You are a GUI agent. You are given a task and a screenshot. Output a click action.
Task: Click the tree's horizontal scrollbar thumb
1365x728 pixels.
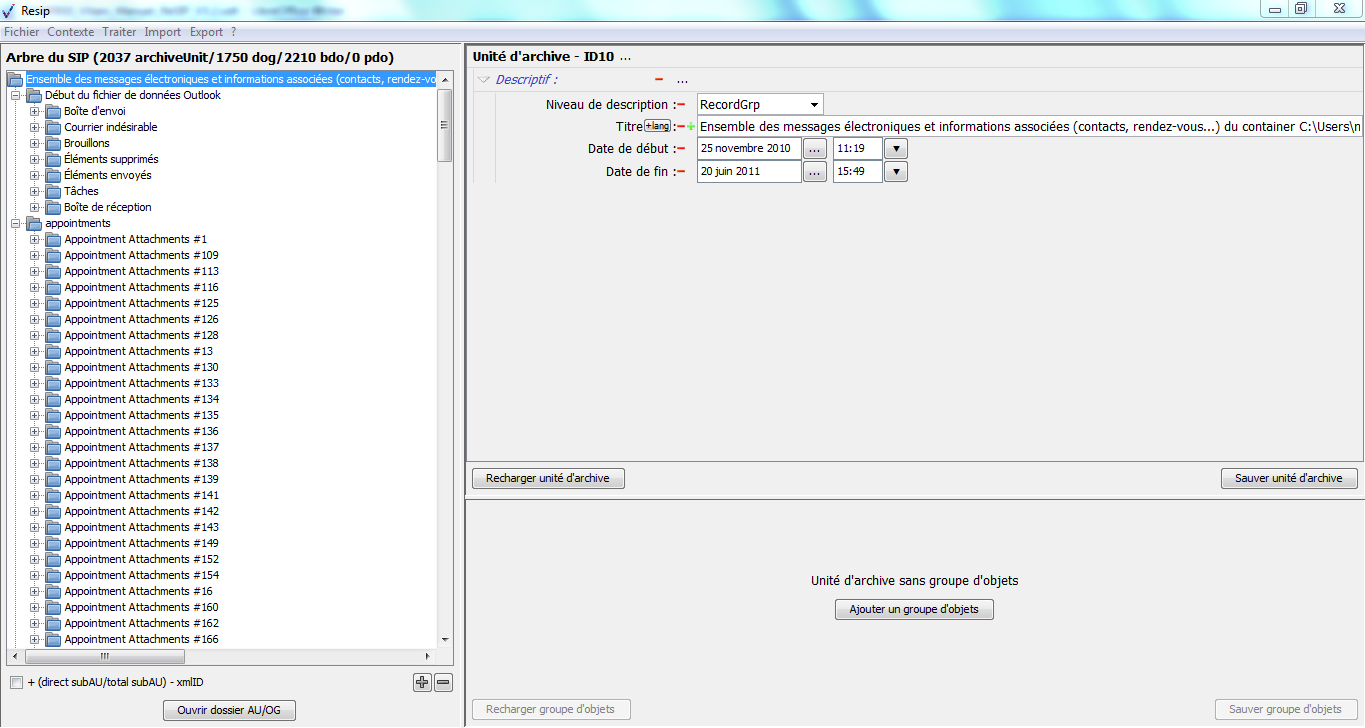(x=104, y=657)
